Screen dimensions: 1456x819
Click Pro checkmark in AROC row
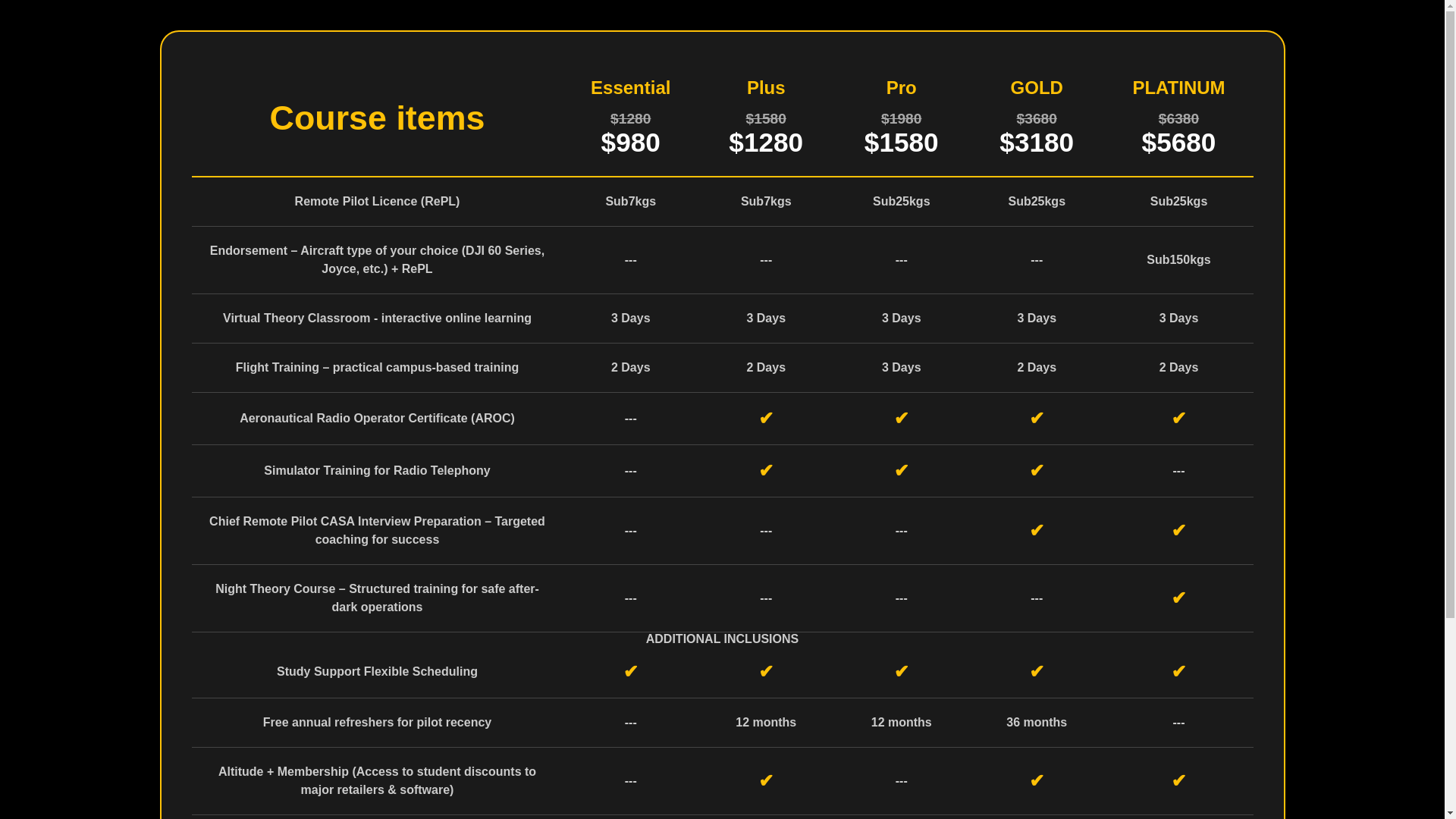(x=901, y=419)
